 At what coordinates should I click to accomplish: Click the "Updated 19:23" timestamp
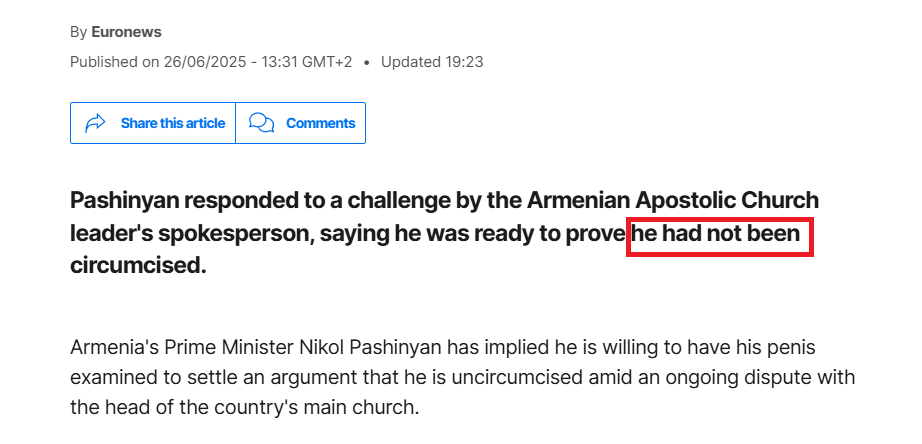pos(432,62)
